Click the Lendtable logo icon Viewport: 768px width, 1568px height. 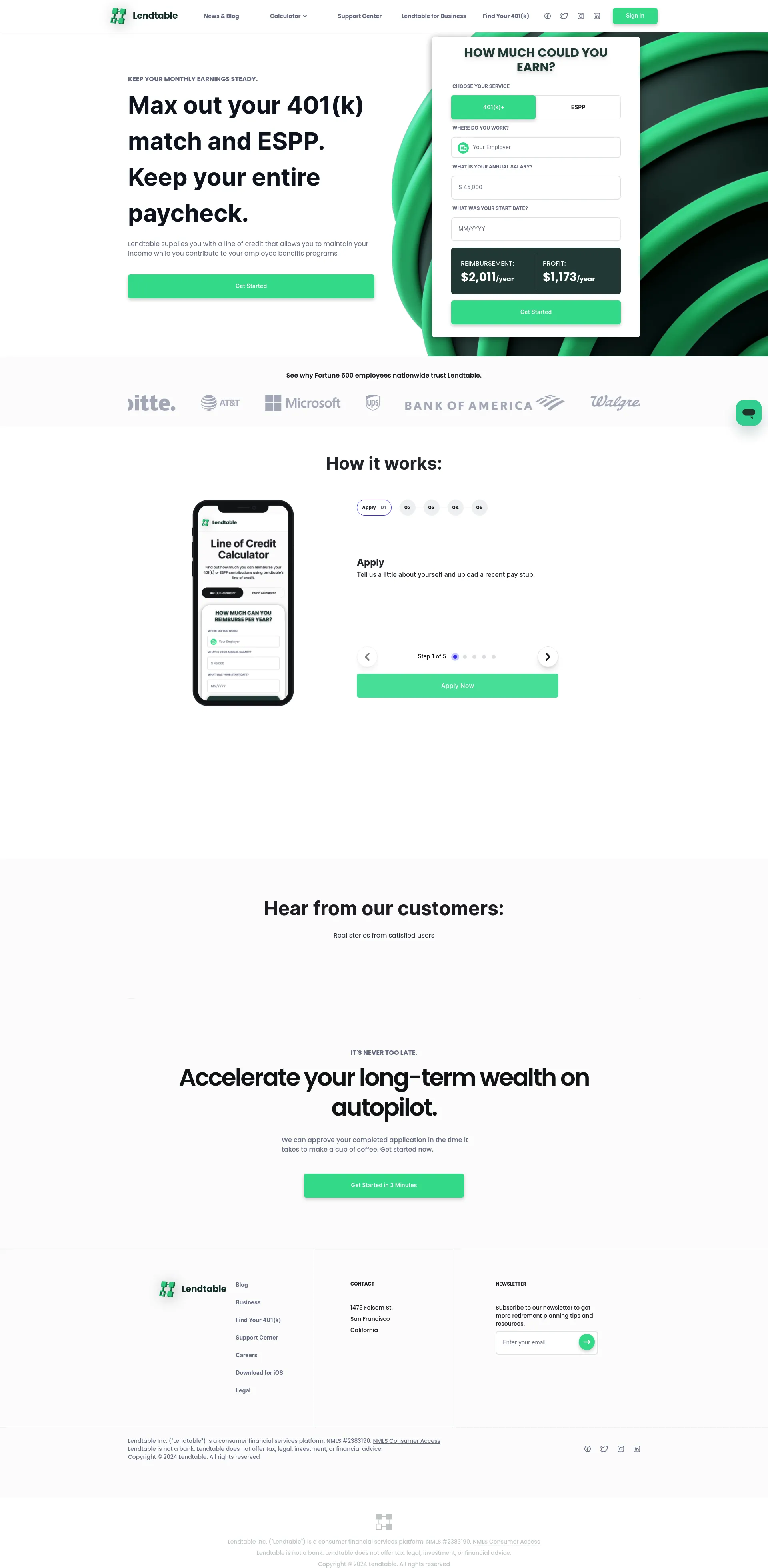pyautogui.click(x=116, y=16)
